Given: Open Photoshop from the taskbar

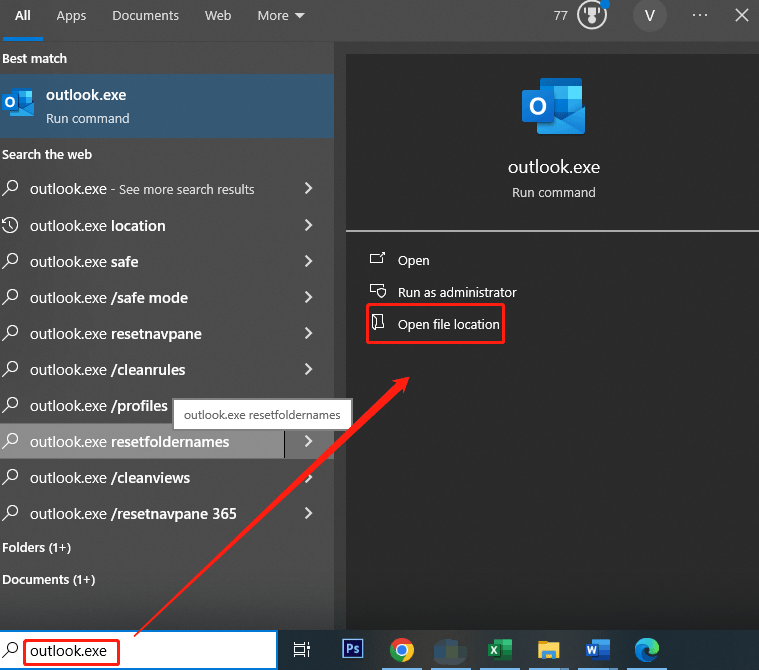Looking at the screenshot, I should click(x=353, y=650).
